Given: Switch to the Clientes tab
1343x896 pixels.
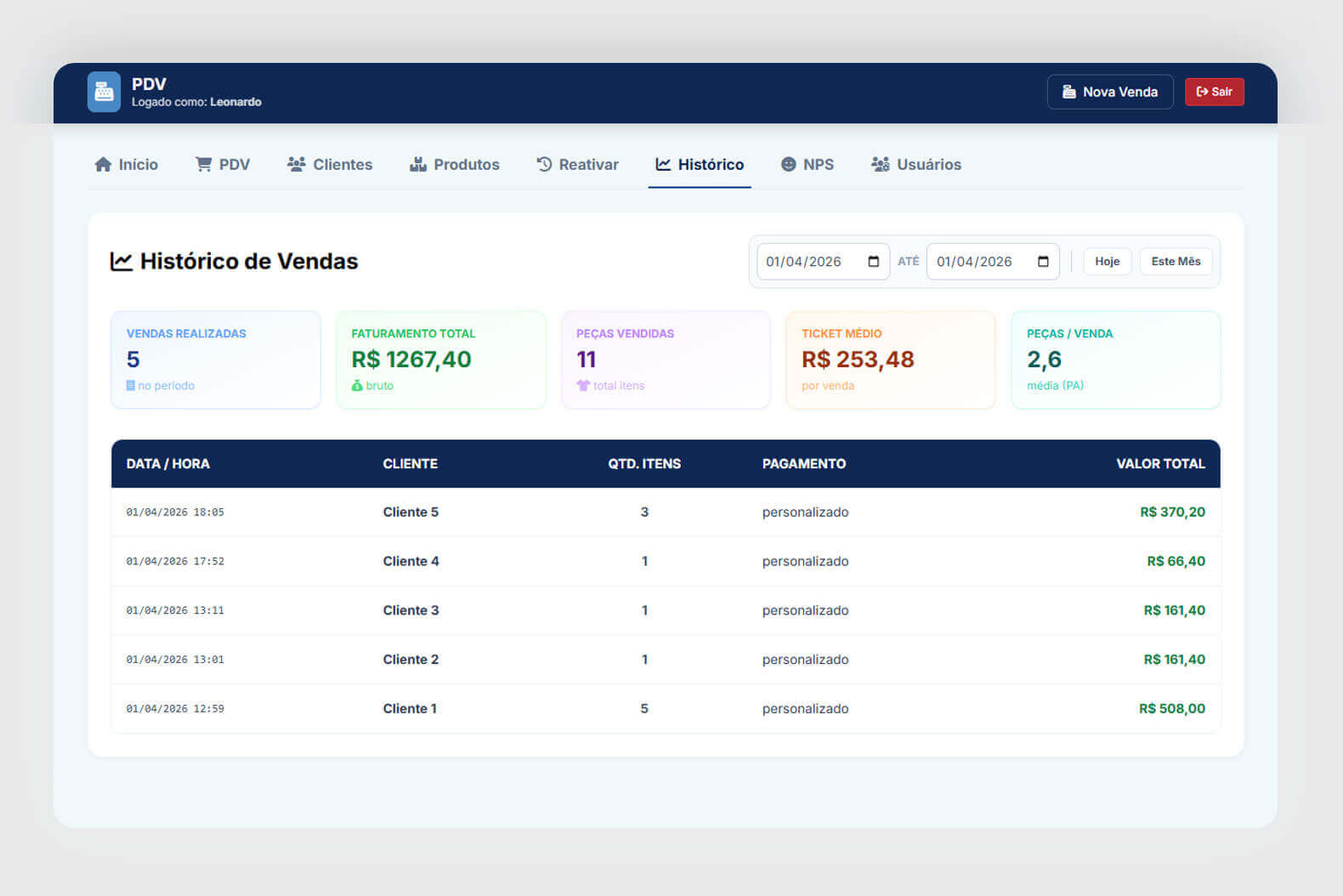Looking at the screenshot, I should click(x=330, y=164).
